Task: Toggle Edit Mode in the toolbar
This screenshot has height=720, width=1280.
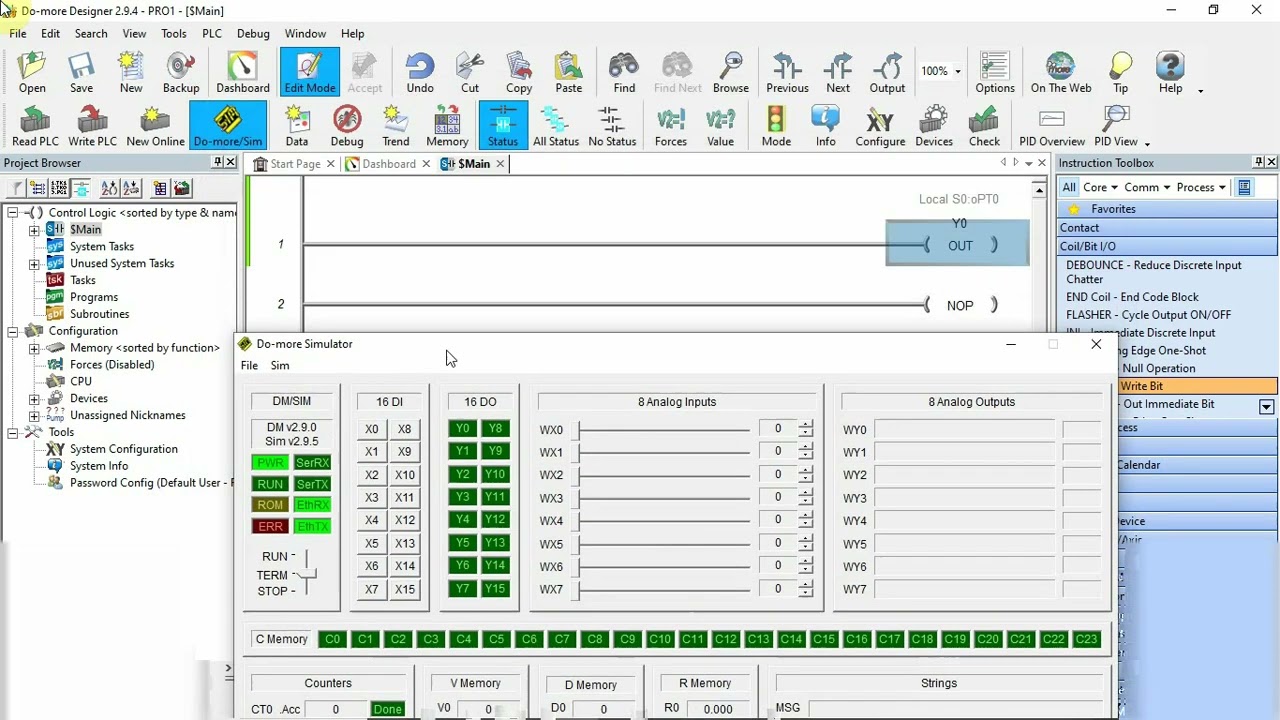Action: (310, 73)
